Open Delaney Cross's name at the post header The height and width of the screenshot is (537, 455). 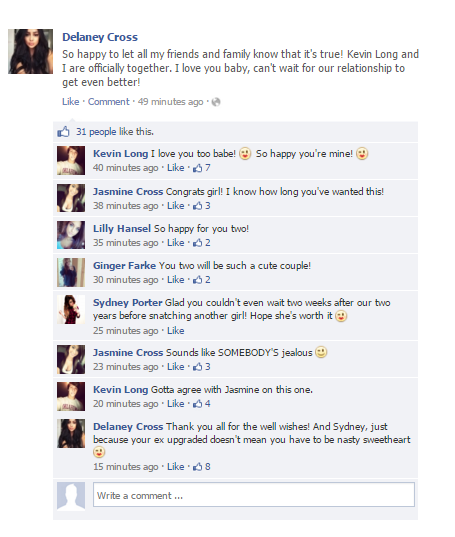coord(100,37)
